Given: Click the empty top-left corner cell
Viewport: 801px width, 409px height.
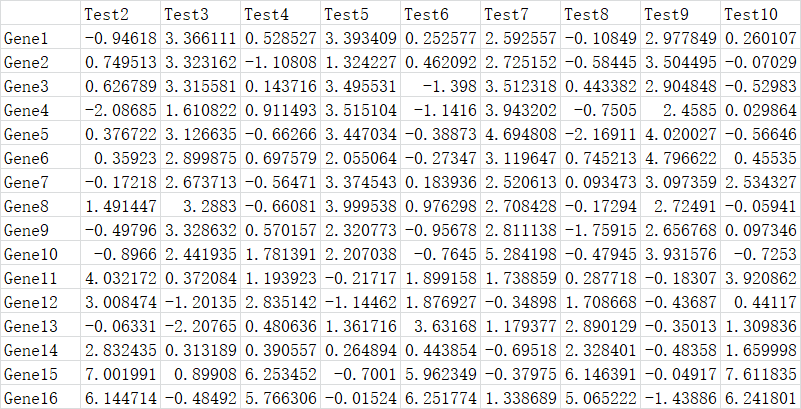Looking at the screenshot, I should point(40,14).
